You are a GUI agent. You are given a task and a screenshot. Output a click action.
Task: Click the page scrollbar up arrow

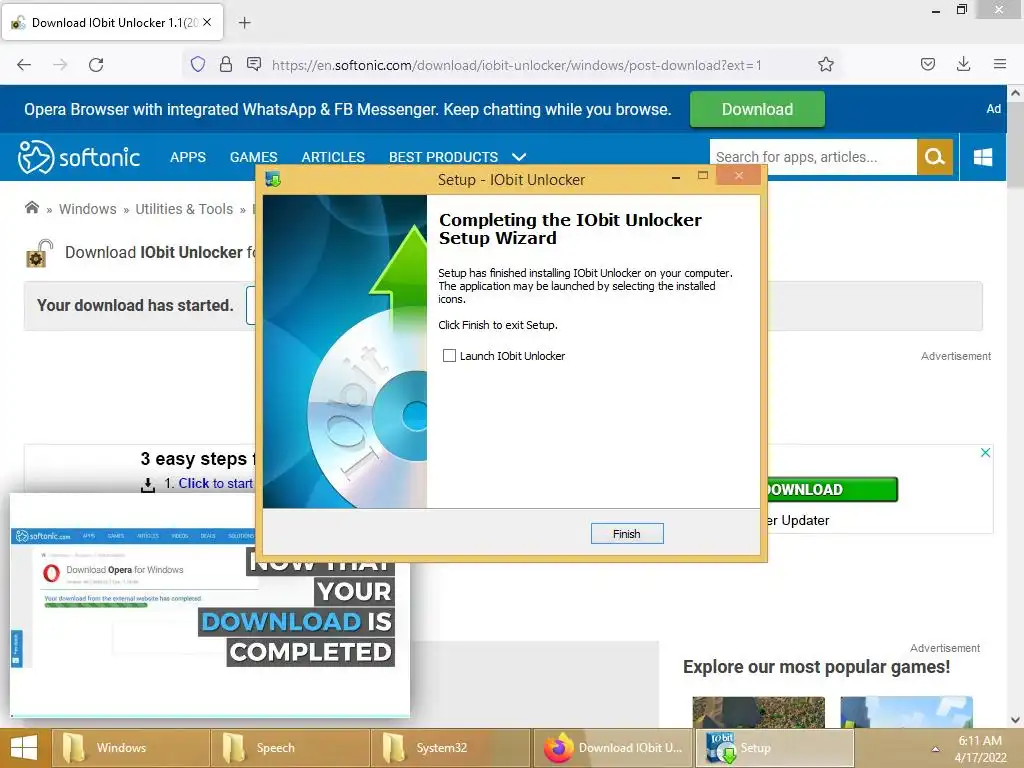[x=1016, y=93]
